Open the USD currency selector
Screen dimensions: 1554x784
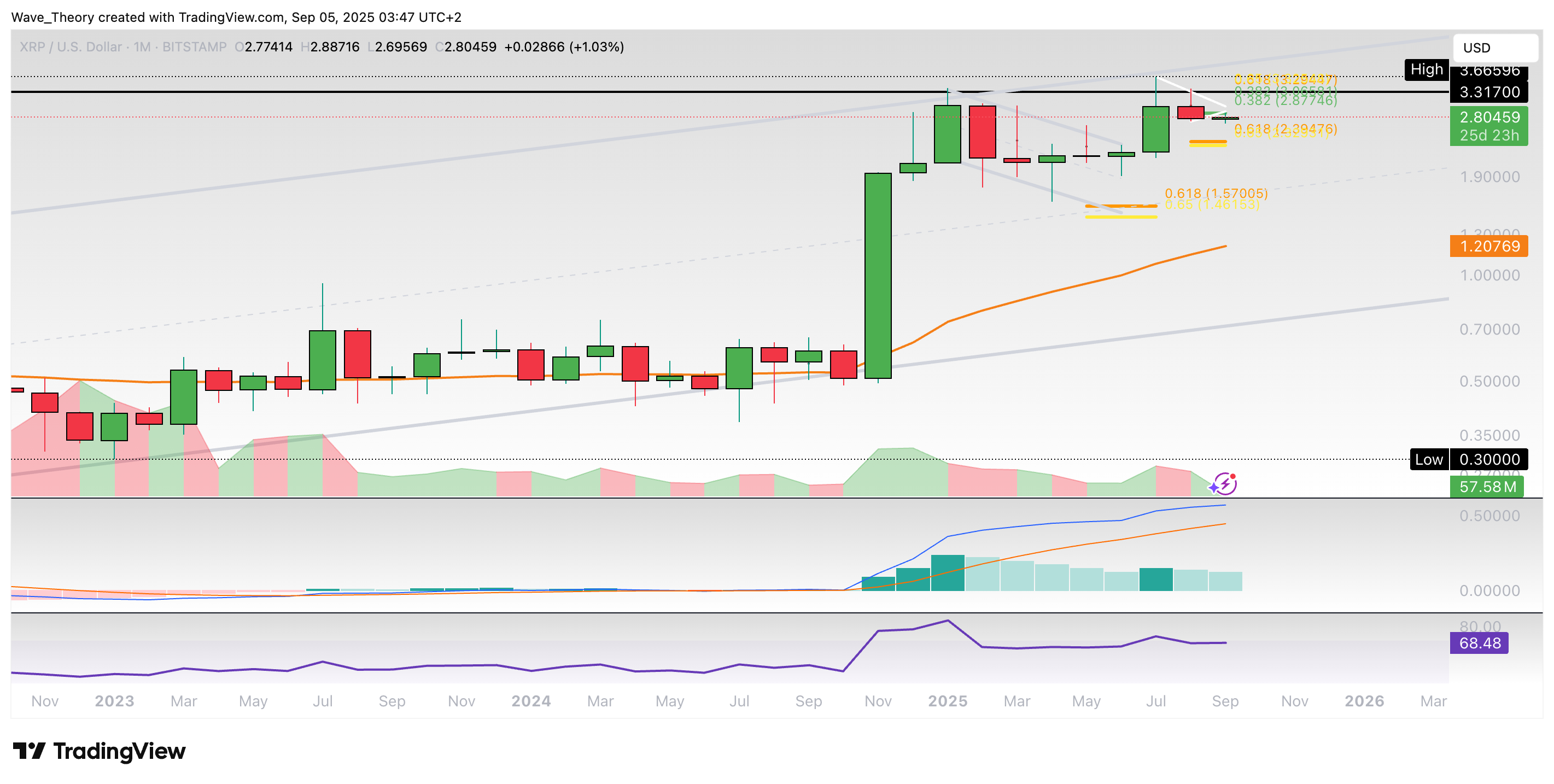coord(1494,48)
